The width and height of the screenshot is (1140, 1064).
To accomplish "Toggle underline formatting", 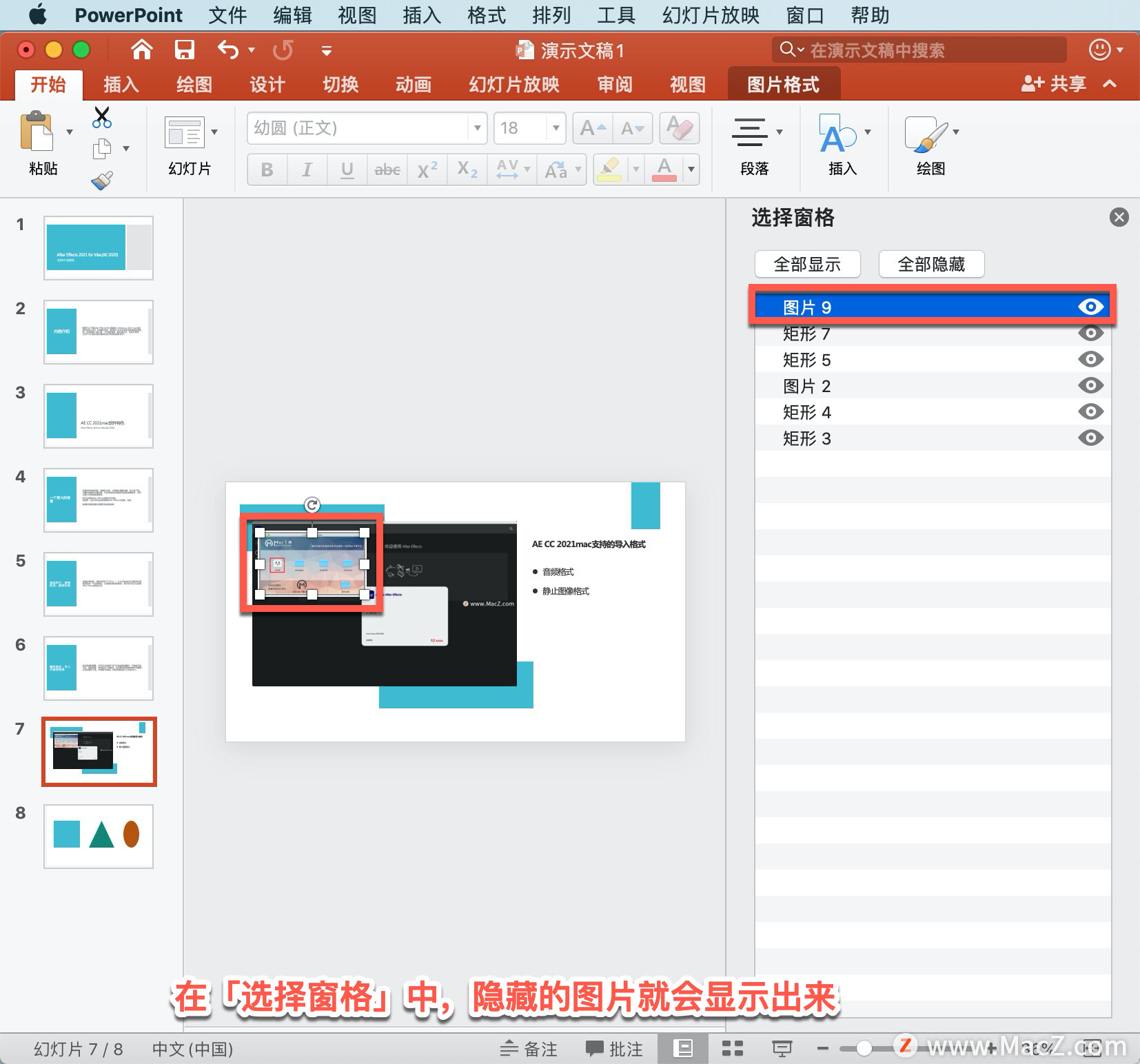I will (347, 170).
